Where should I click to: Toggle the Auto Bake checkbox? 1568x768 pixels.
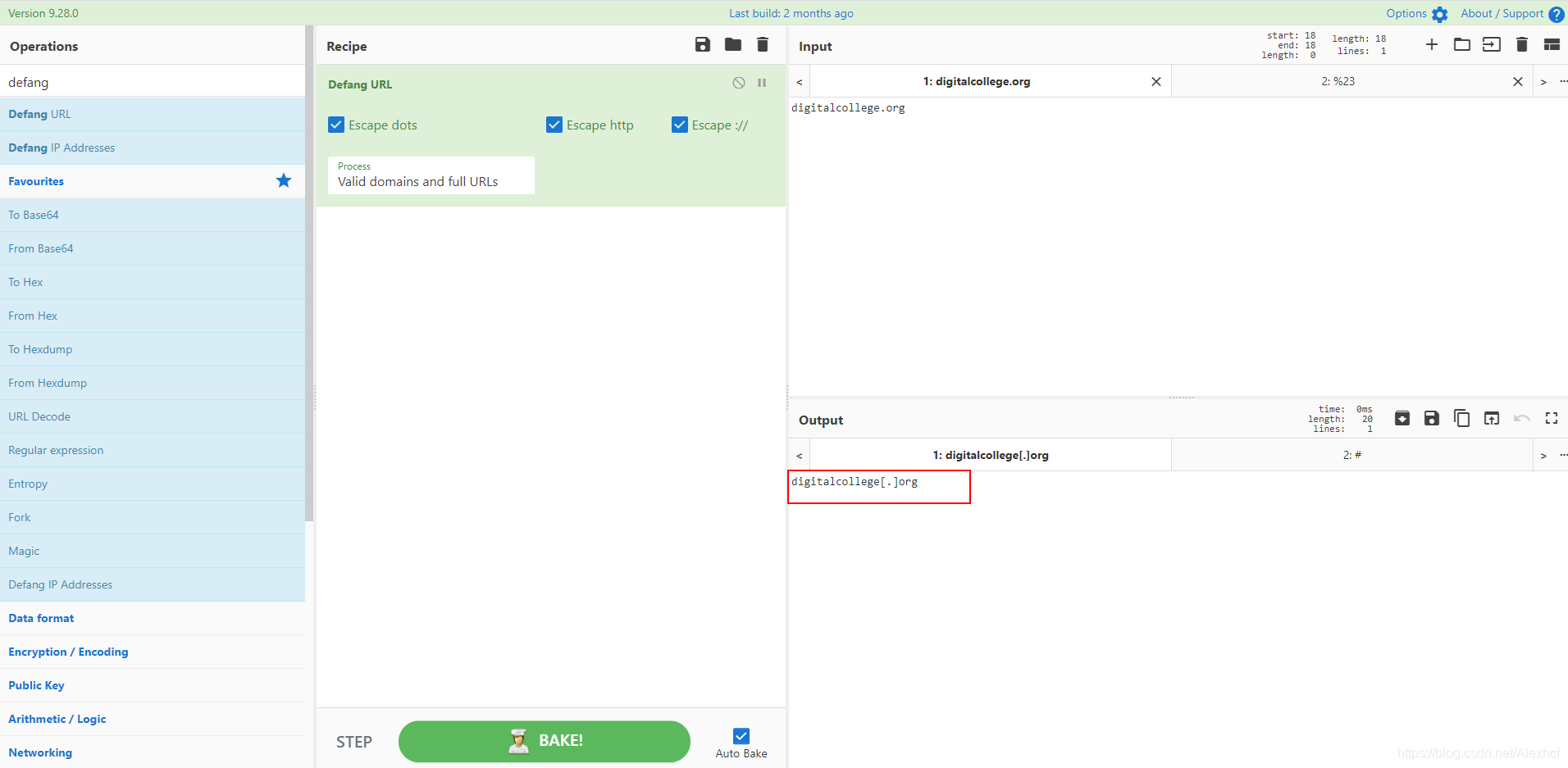pos(741,736)
